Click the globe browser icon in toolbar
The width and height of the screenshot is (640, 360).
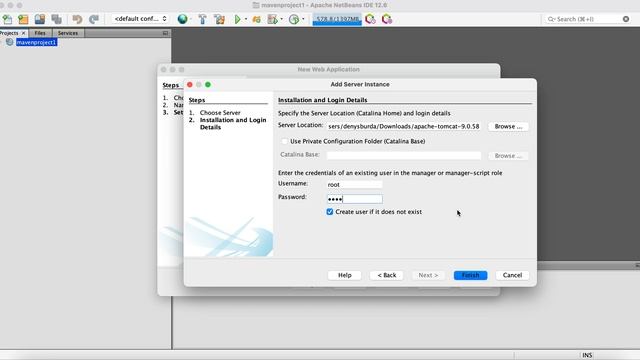tap(182, 19)
